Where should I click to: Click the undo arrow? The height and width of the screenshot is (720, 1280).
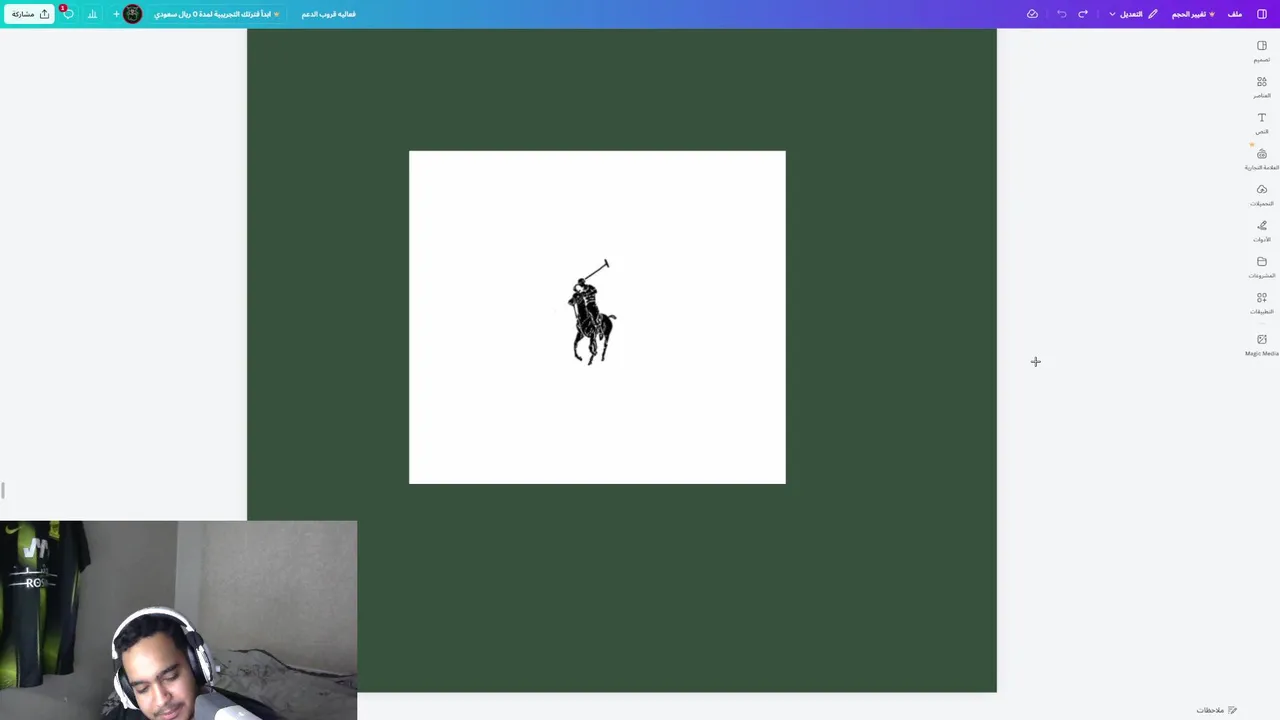(1061, 14)
